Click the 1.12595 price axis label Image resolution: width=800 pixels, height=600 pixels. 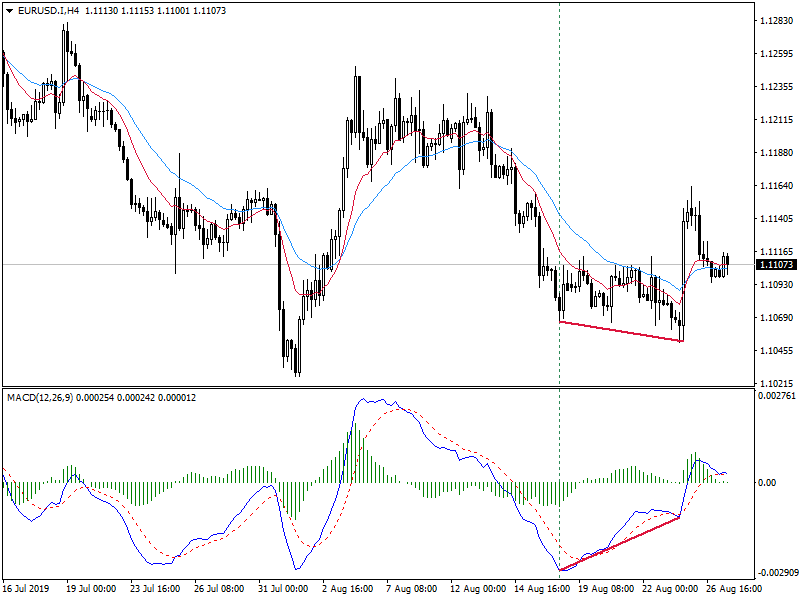[x=777, y=54]
